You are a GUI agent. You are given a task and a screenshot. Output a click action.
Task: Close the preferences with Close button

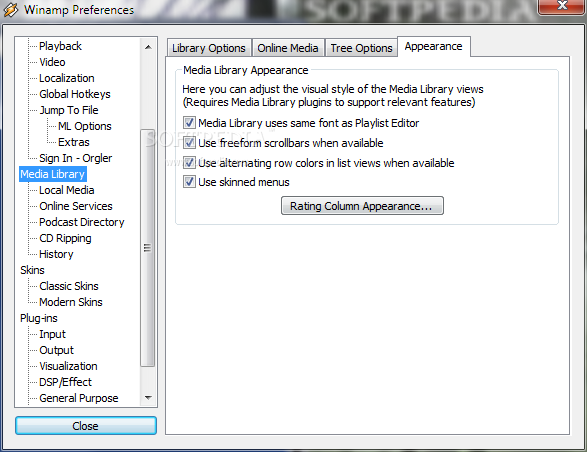86,426
